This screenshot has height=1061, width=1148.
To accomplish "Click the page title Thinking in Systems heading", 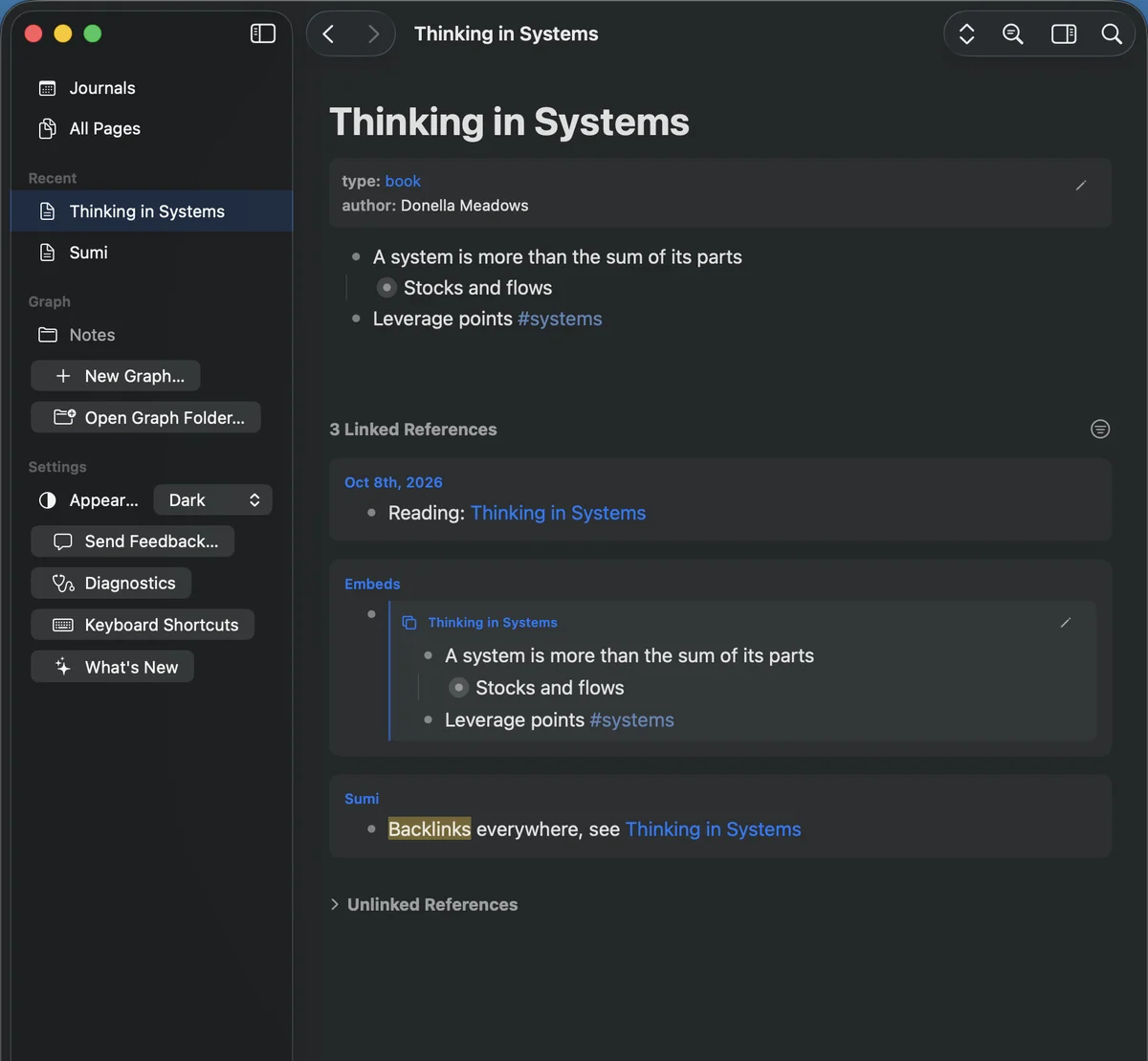I will pyautogui.click(x=509, y=122).
